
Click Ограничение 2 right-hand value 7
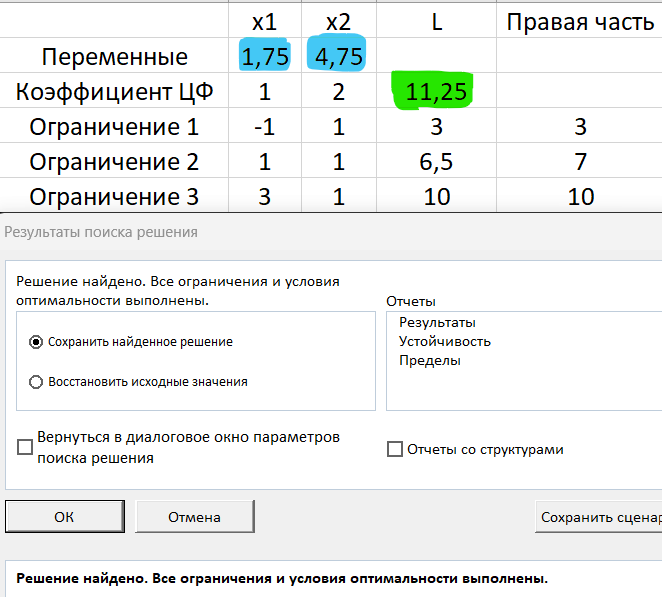click(579, 161)
